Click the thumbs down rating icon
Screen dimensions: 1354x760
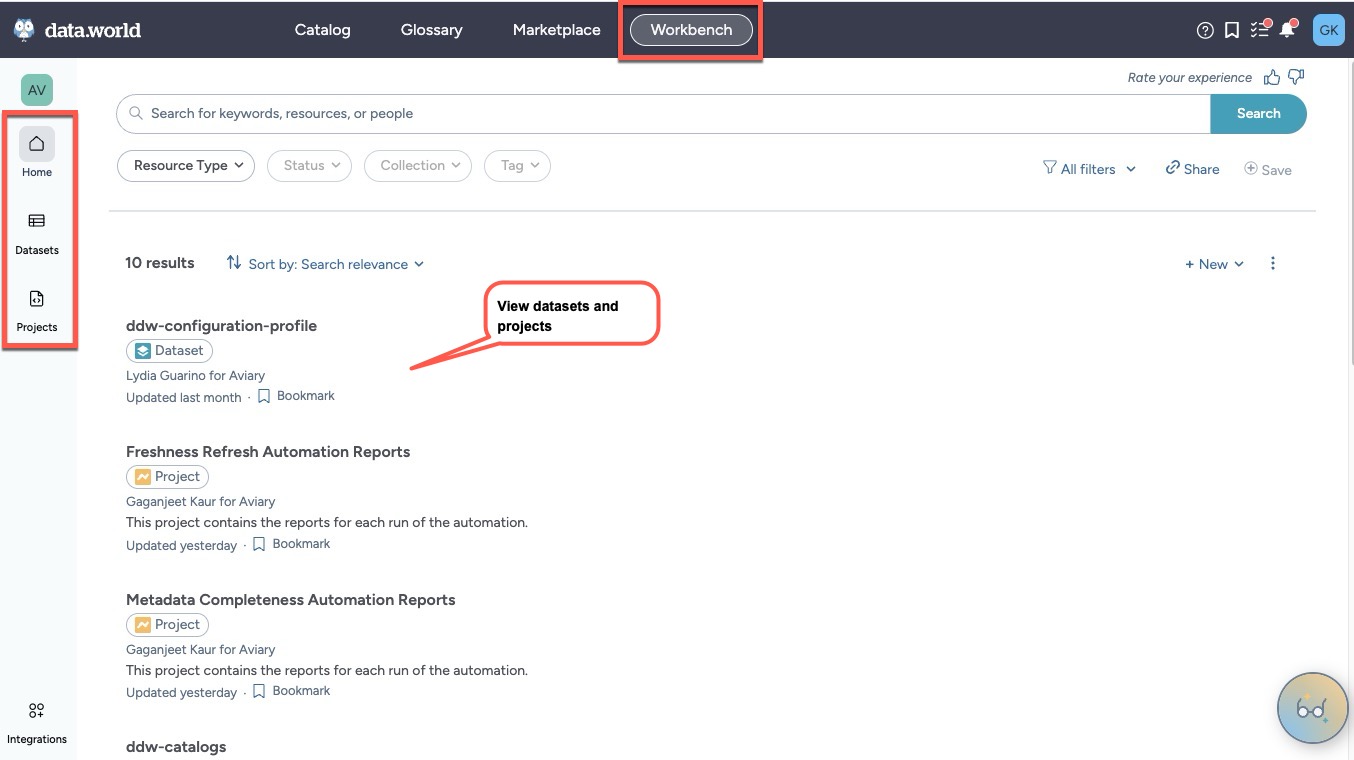pyautogui.click(x=1296, y=77)
